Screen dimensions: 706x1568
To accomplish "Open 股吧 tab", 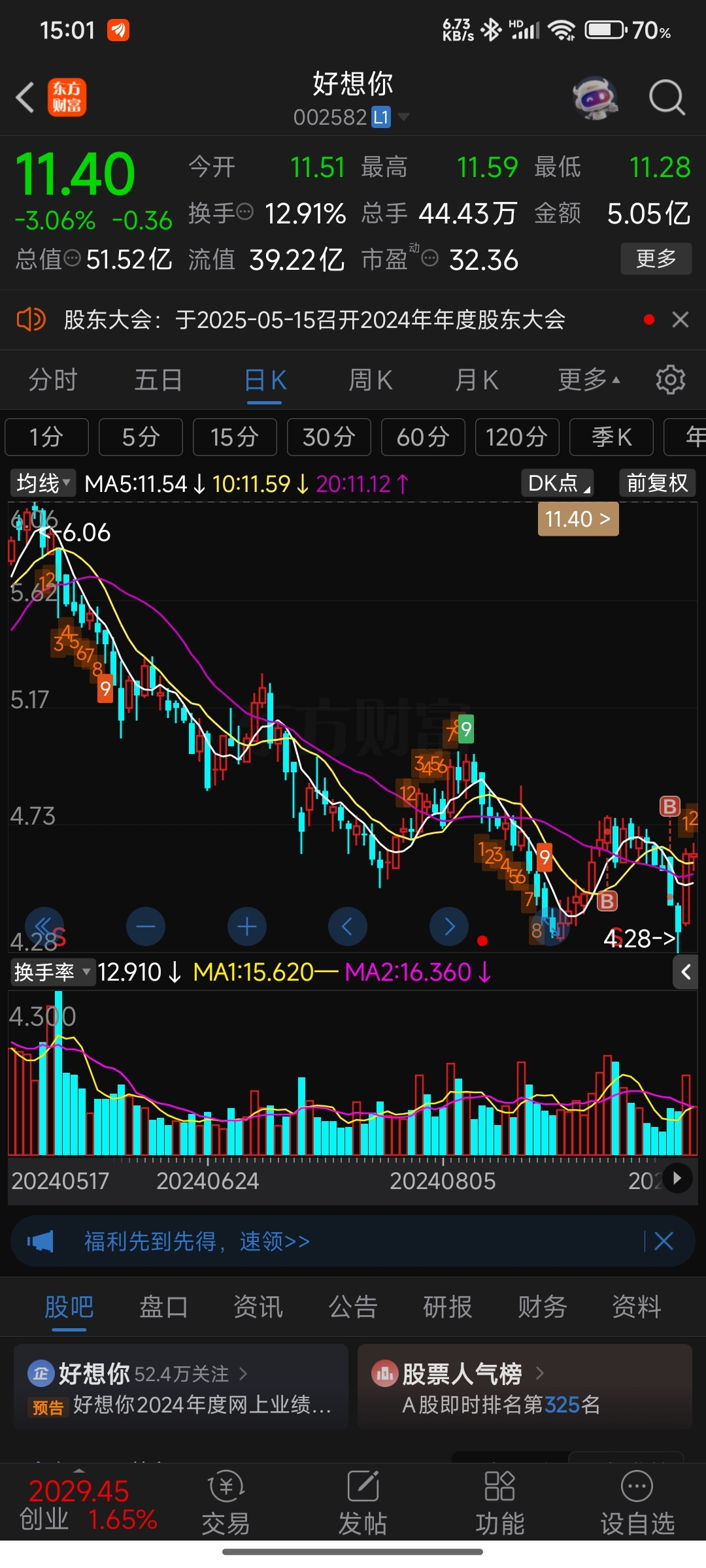I will coord(69,1307).
